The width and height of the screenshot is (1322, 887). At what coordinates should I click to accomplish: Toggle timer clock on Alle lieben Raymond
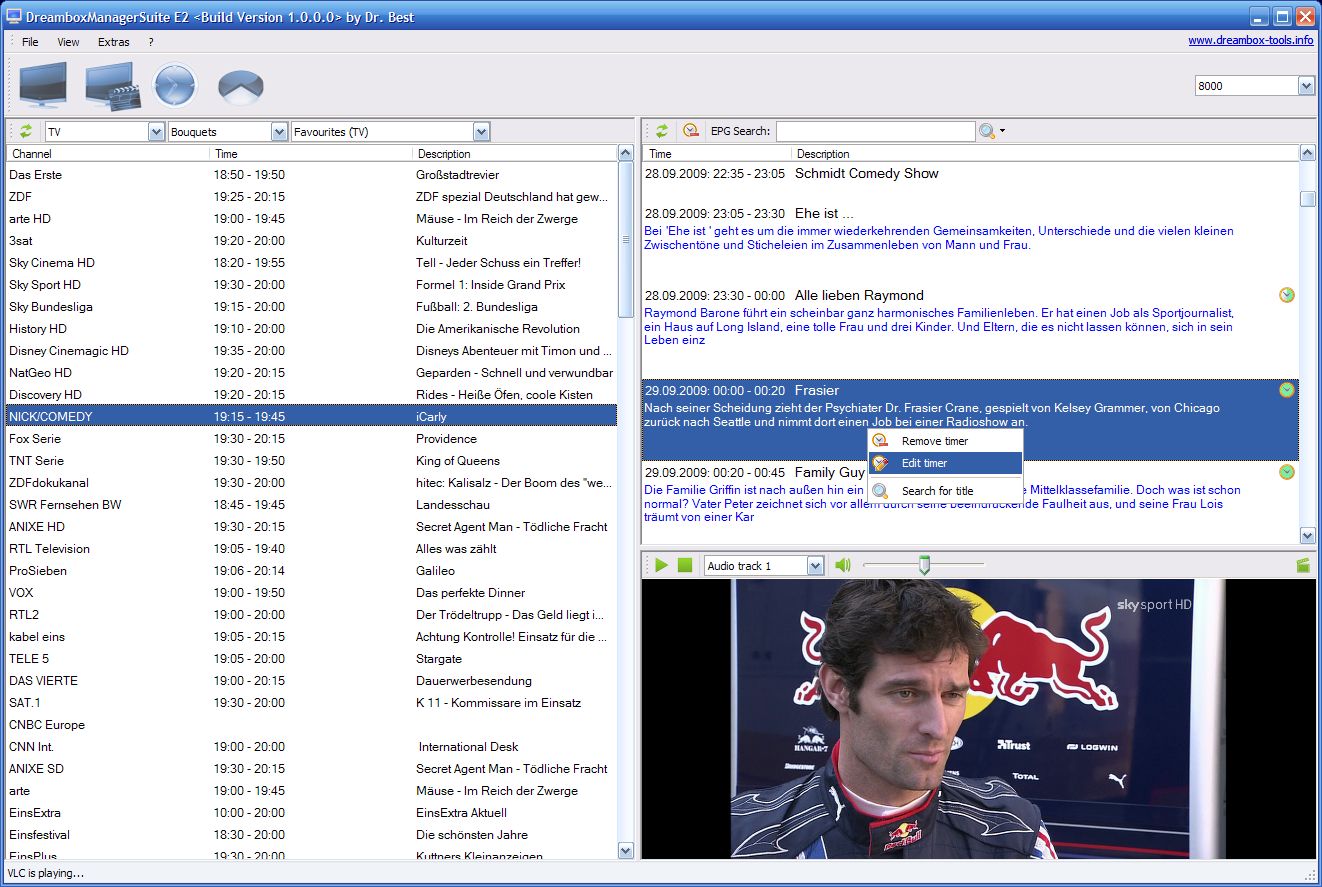(1287, 295)
